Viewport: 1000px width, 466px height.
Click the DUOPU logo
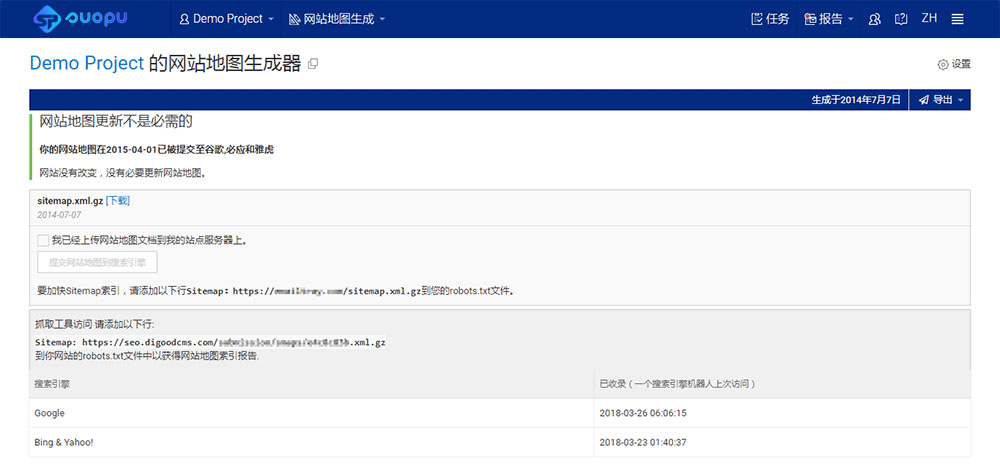[80, 18]
